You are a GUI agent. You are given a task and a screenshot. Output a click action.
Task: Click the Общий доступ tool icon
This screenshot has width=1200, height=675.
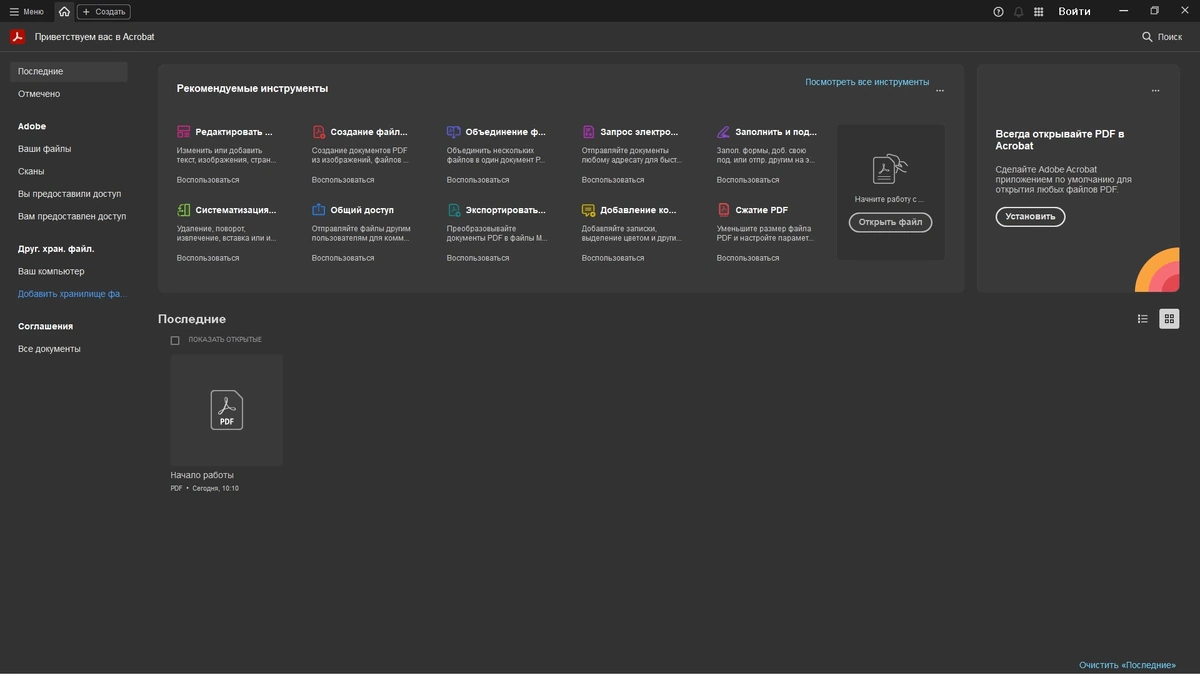(x=318, y=210)
